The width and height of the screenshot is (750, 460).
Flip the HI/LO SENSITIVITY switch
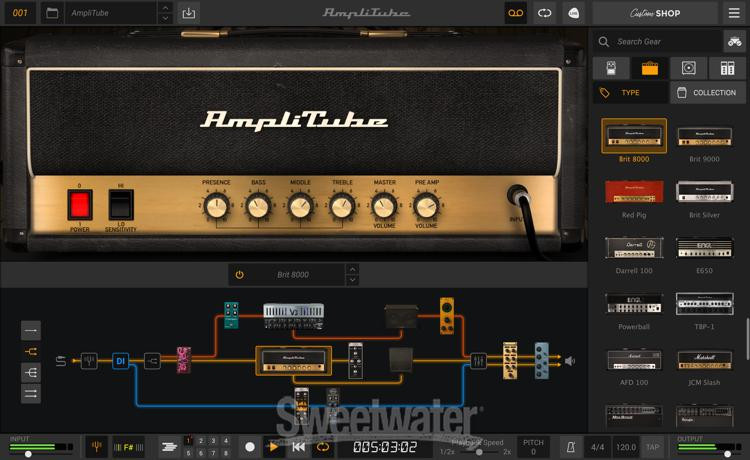pyautogui.click(x=121, y=205)
